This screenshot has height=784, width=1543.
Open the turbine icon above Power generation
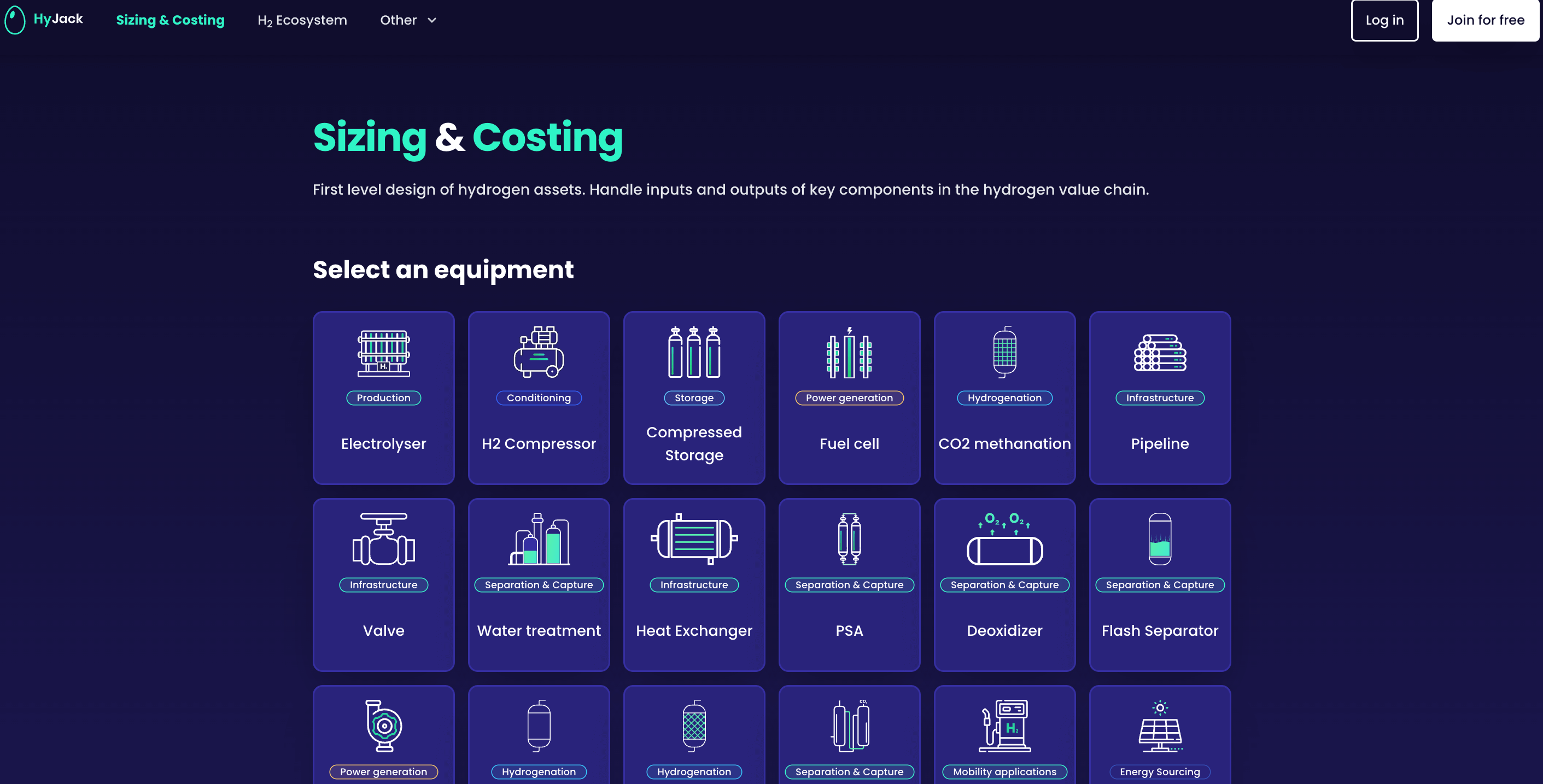(383, 726)
